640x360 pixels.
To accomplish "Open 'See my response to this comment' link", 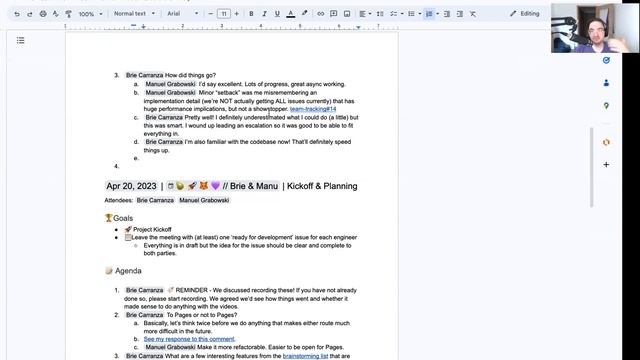I will pyautogui.click(x=189, y=339).
